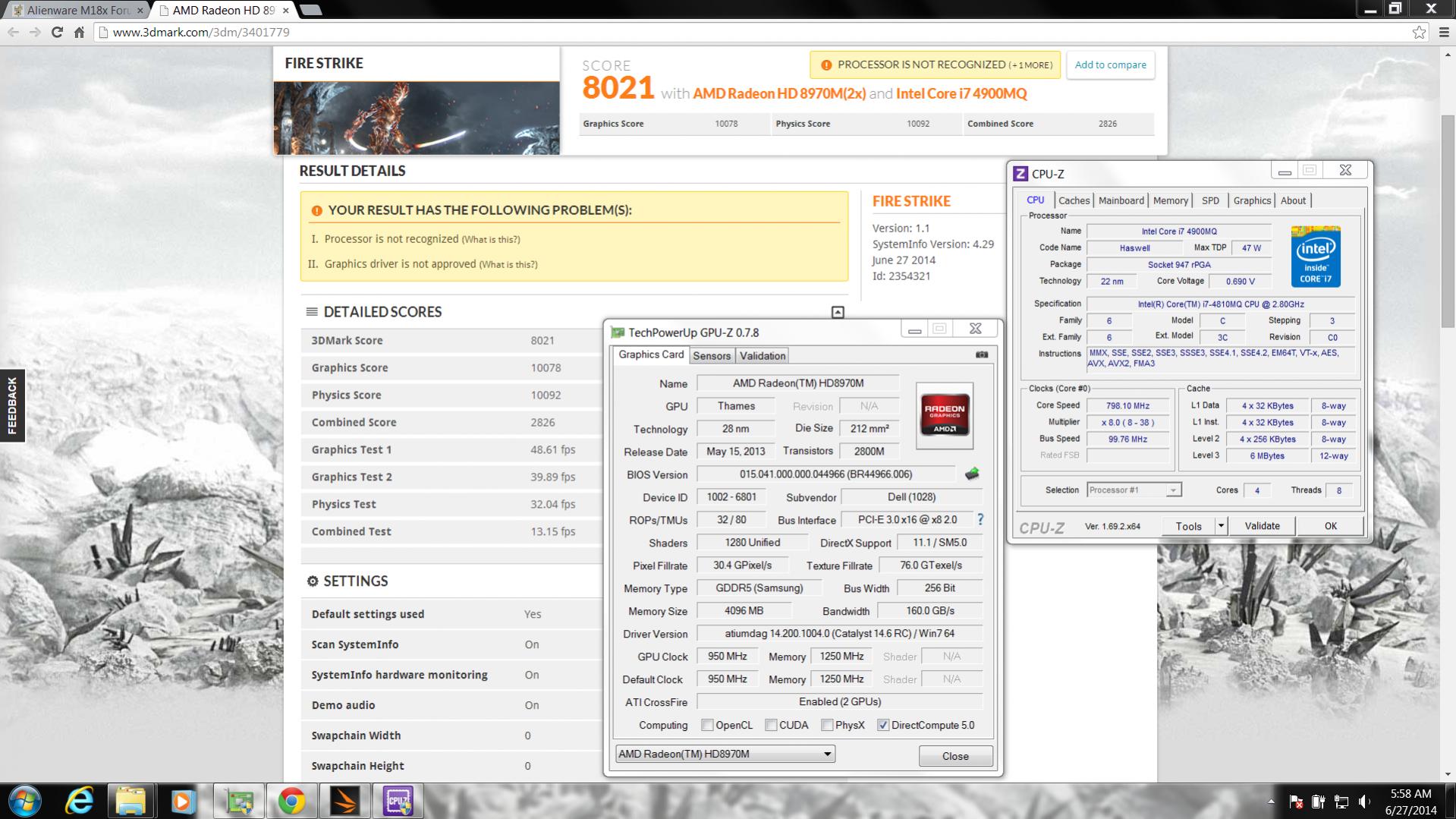Close the AMD Radeon HD 89 tab
The height and width of the screenshot is (819, 1456).
[285, 11]
